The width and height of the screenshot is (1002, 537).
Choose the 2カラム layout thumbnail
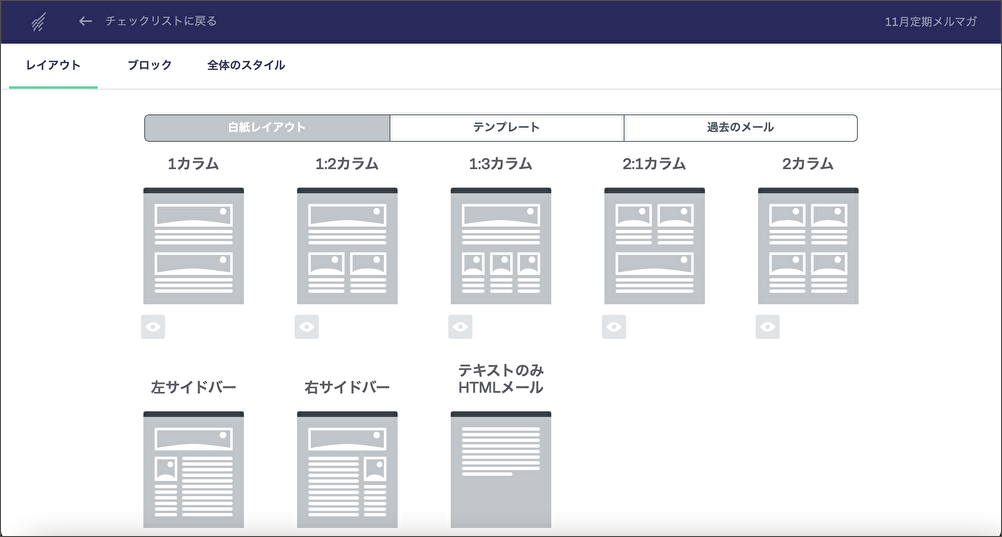(807, 246)
